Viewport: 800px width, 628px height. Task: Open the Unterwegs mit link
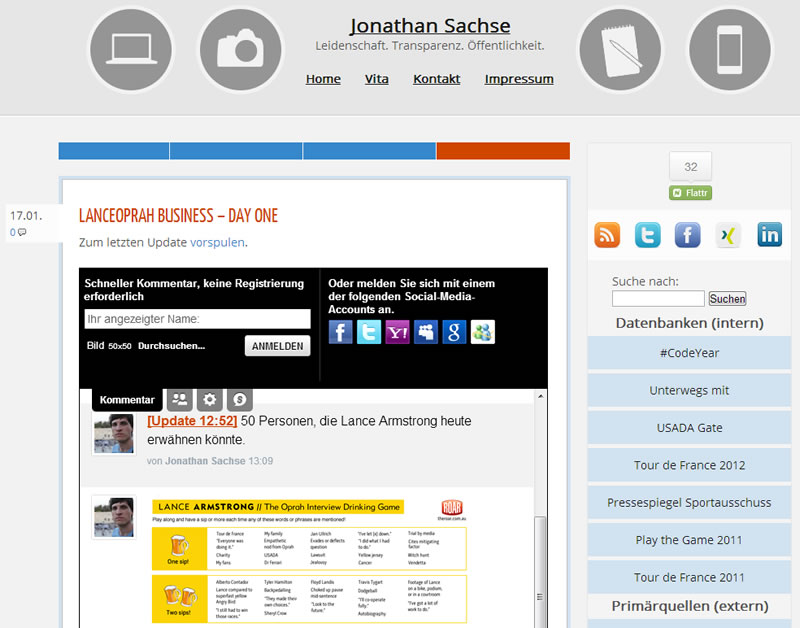689,390
